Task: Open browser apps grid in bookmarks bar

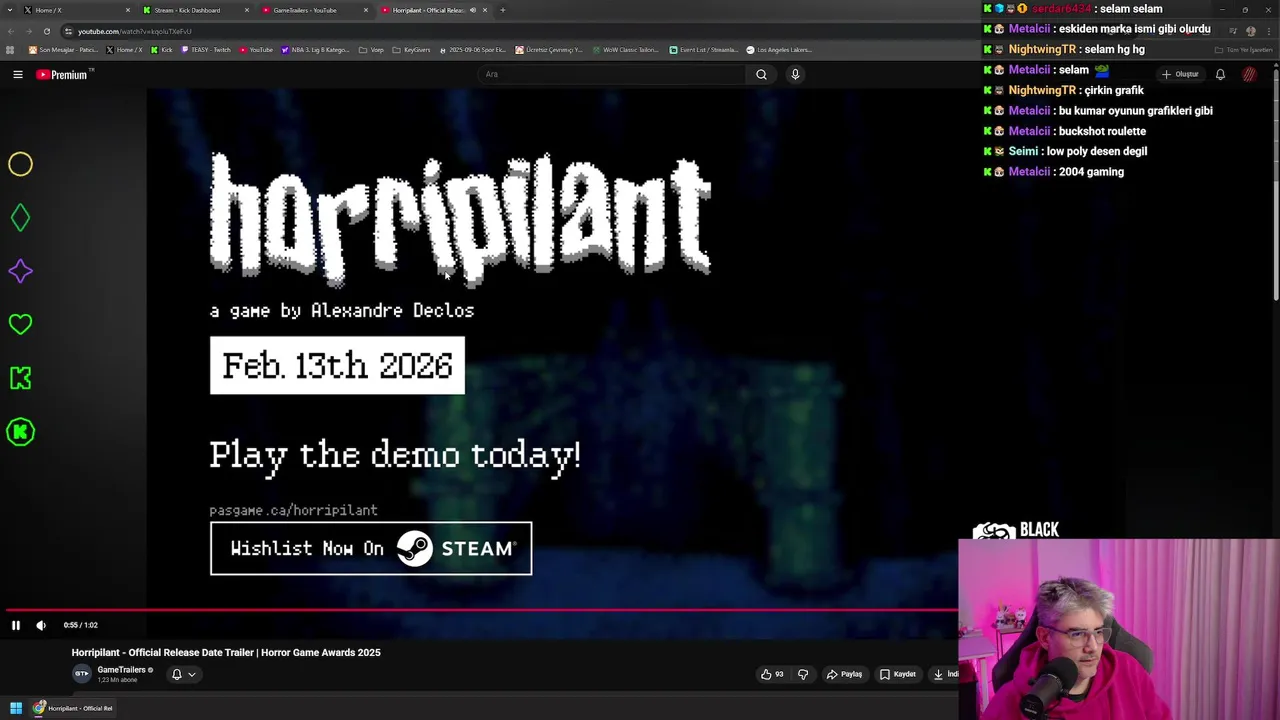Action: [10, 50]
